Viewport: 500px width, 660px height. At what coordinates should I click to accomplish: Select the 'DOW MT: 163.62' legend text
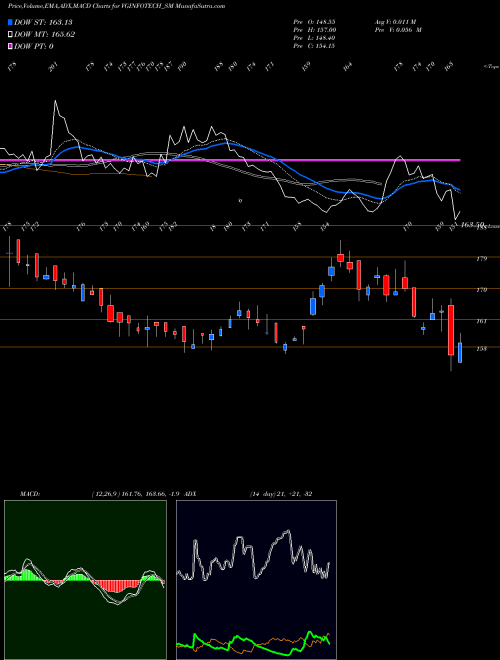45,35
